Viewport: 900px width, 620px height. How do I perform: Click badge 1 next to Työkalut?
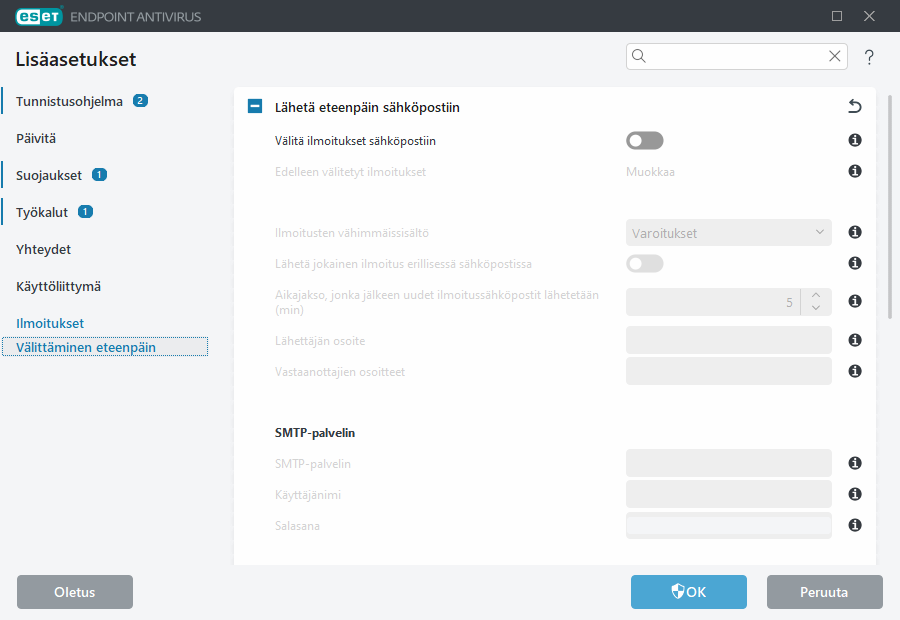86,212
